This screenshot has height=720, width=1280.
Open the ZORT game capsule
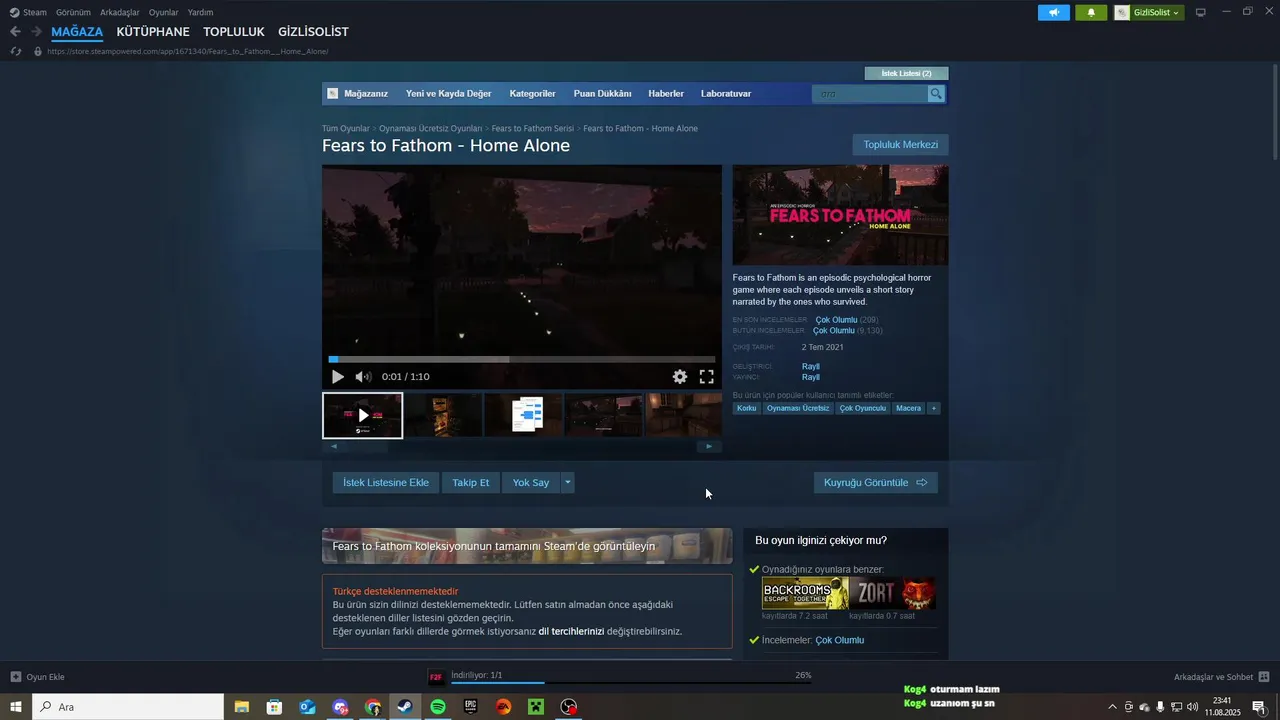[x=893, y=593]
